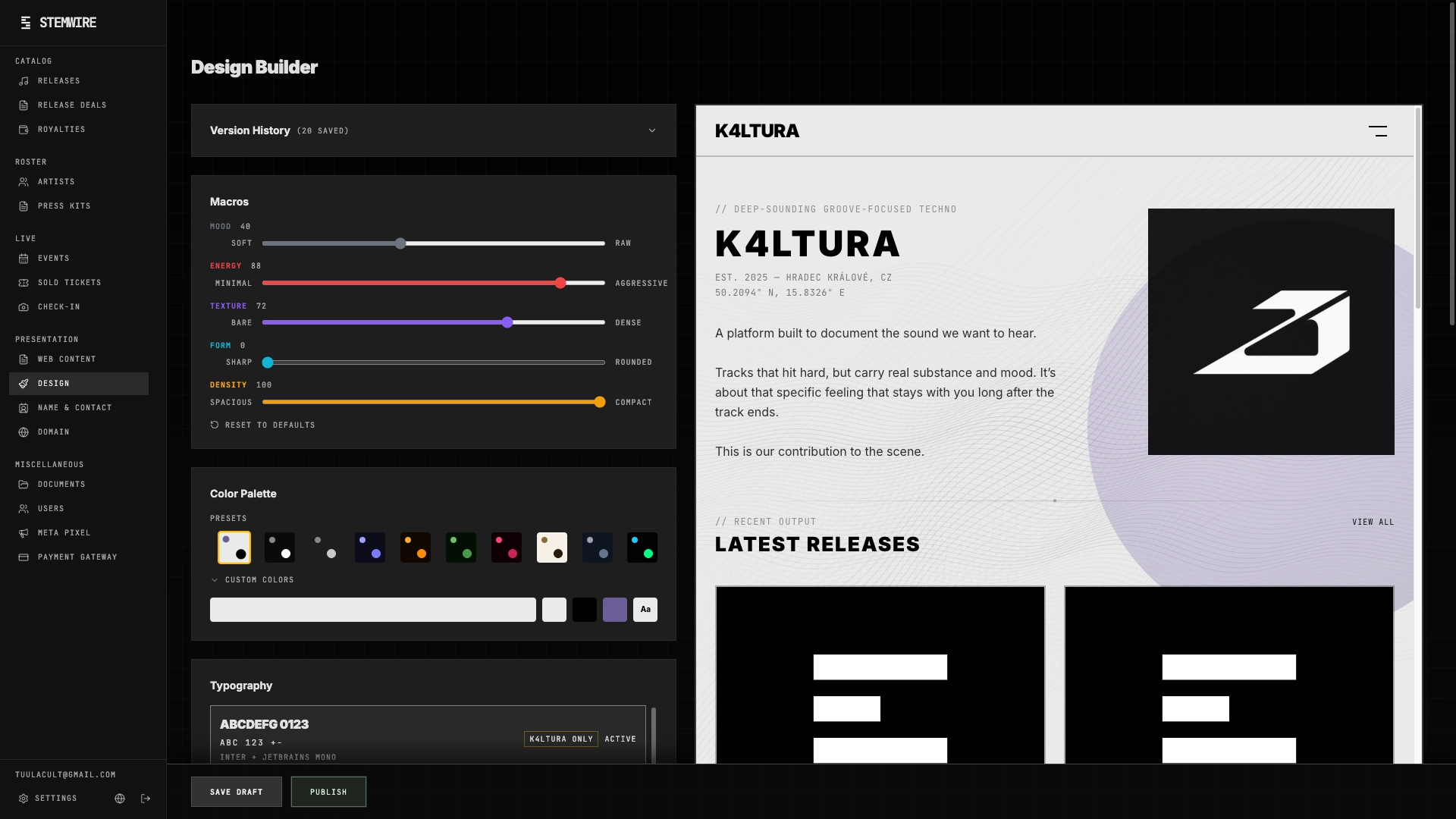
Task: Select the cream brown preset palette
Action: (552, 548)
